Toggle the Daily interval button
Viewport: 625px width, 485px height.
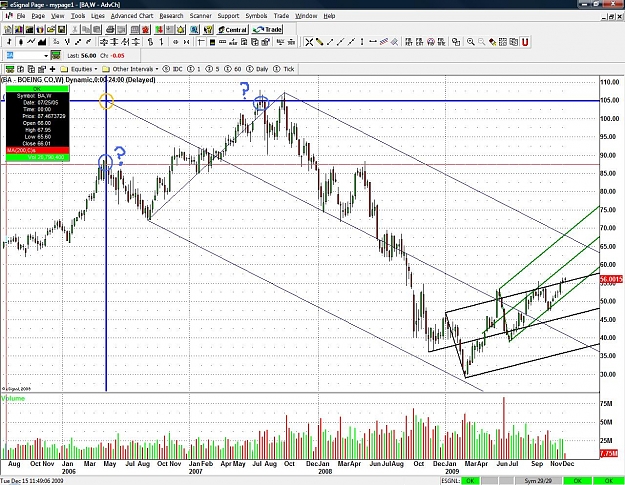257,69
